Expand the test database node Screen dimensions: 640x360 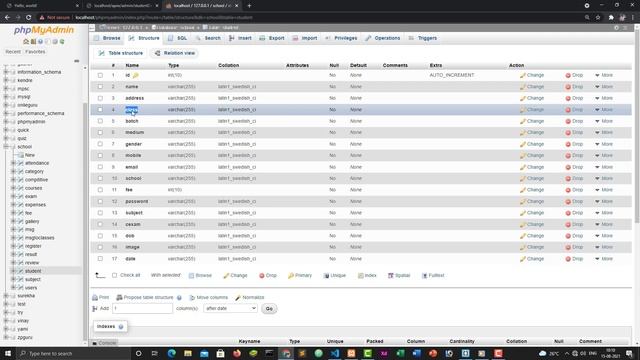pos(6,304)
